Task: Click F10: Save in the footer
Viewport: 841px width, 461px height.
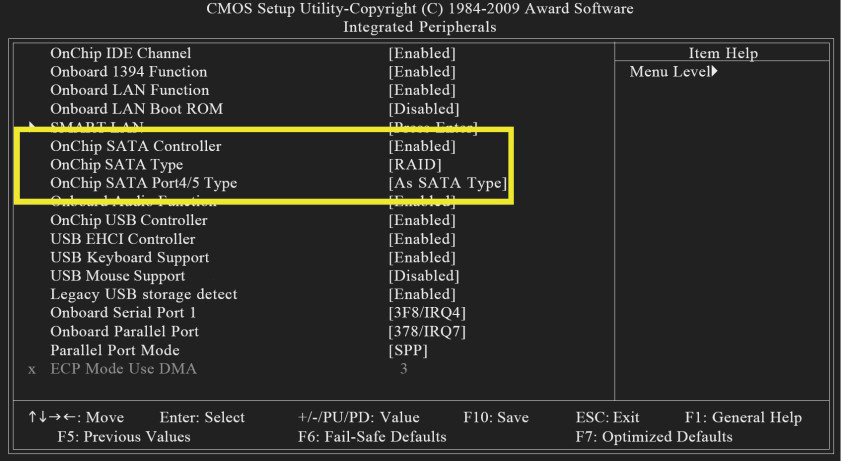Action: coord(496,416)
